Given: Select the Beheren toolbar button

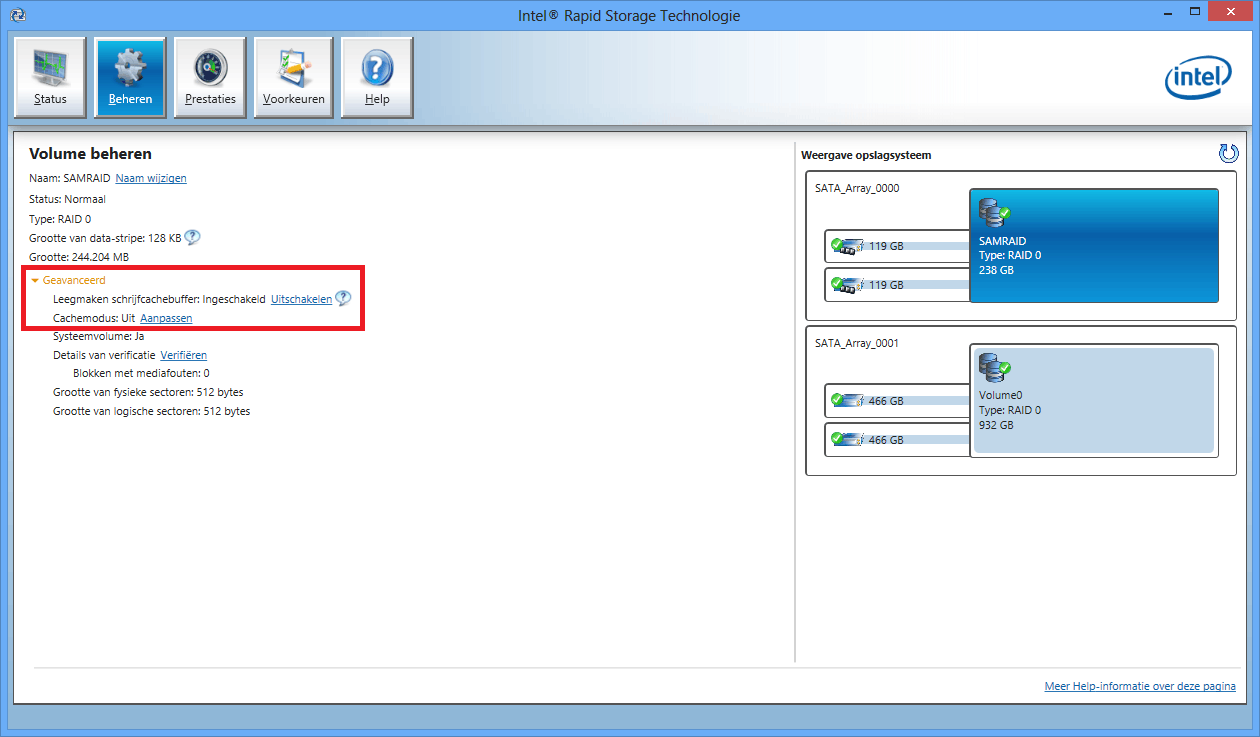Looking at the screenshot, I should click(130, 78).
